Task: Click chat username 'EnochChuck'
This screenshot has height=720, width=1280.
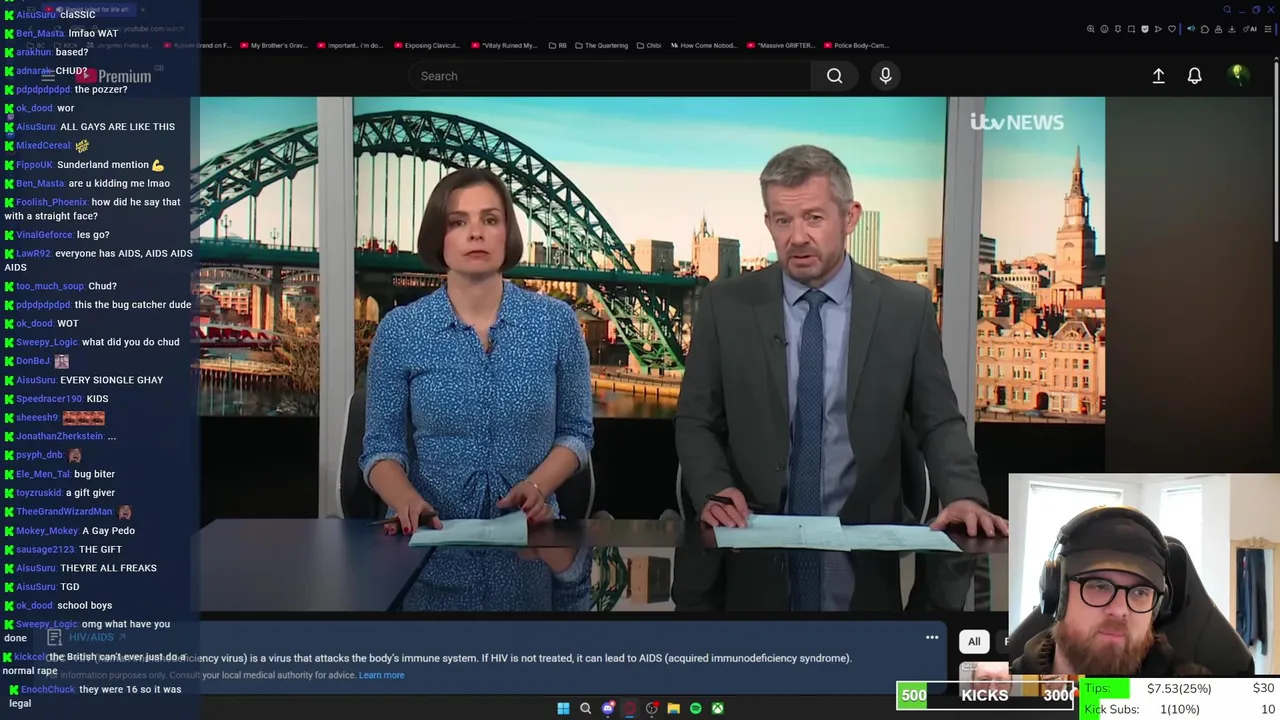Action: [x=47, y=690]
